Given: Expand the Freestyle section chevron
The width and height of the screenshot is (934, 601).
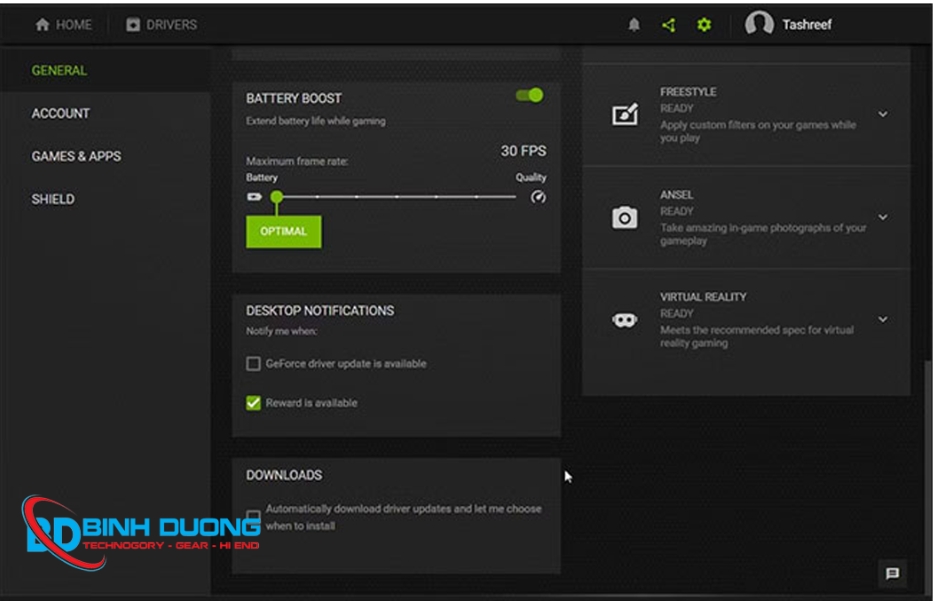Looking at the screenshot, I should (x=882, y=114).
